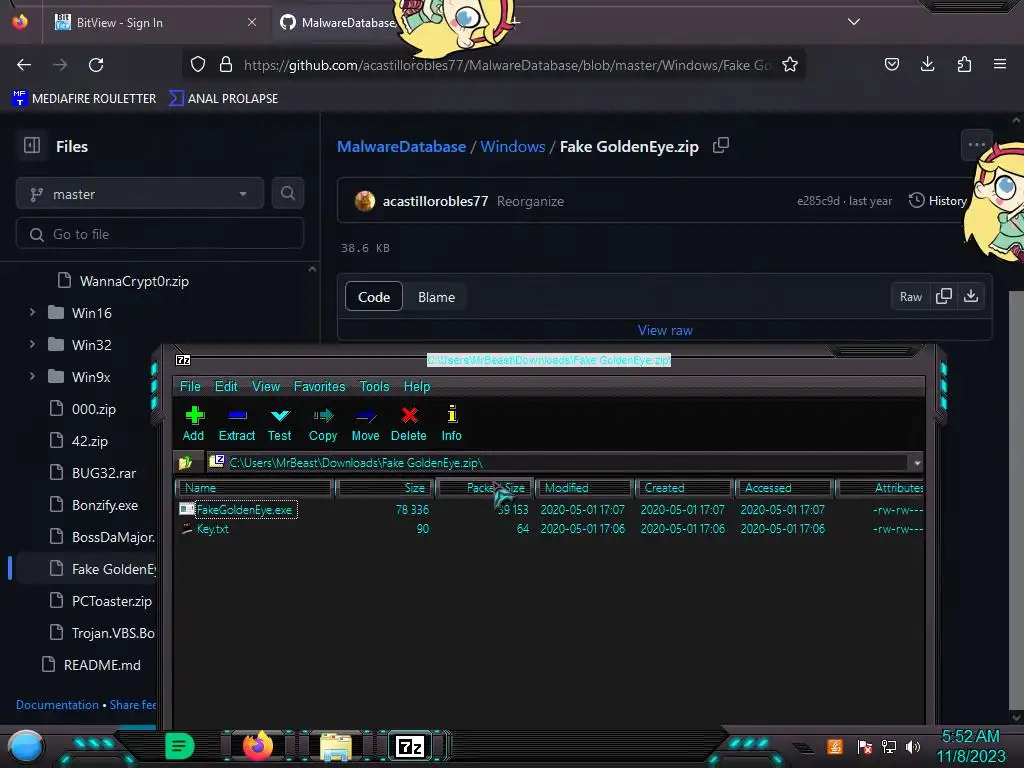Search files with the magnifier button
The height and width of the screenshot is (768, 1024).
coord(287,193)
